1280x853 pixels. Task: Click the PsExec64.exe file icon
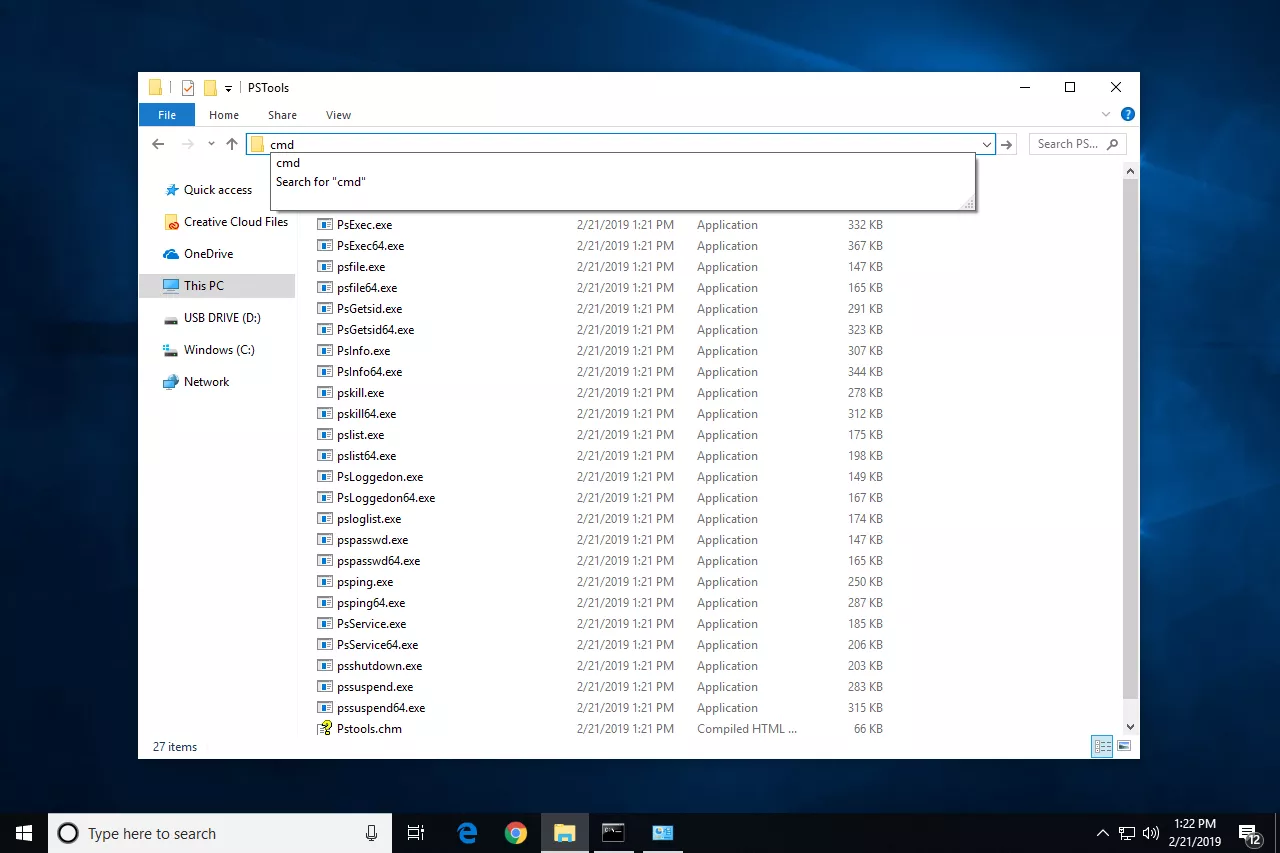pos(324,246)
